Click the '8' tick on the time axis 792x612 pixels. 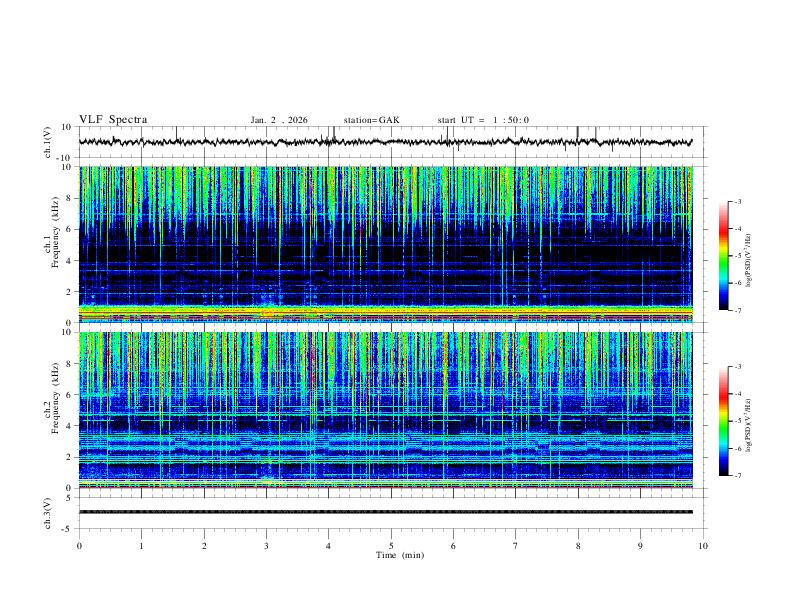point(578,546)
